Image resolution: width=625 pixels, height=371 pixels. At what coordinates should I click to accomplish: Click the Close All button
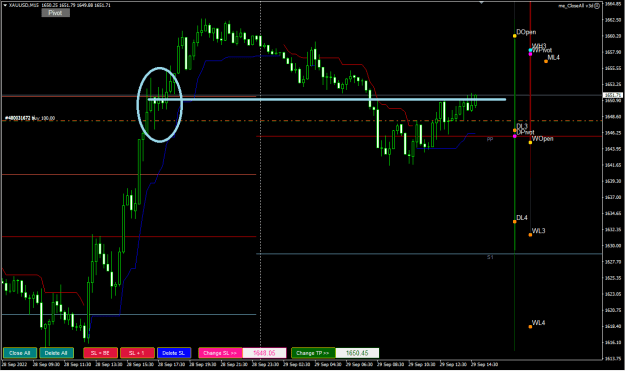click(20, 353)
